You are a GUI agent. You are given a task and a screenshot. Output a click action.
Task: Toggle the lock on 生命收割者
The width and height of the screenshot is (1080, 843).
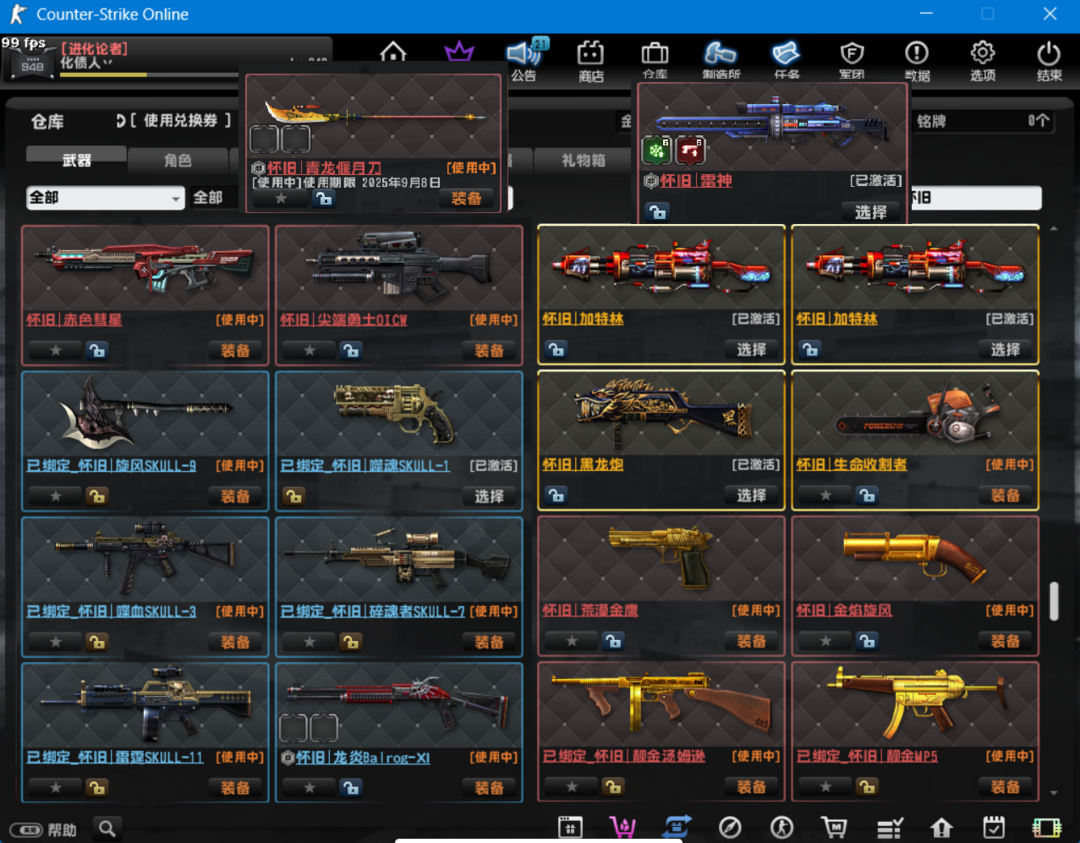(867, 495)
